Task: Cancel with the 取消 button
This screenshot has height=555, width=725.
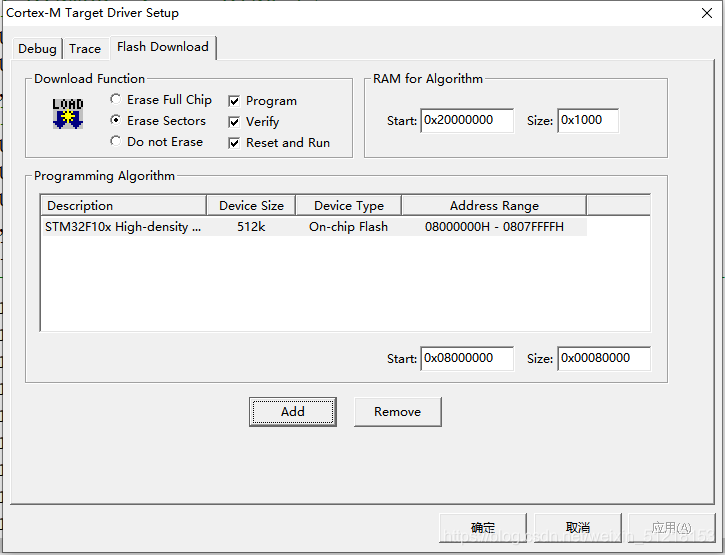Action: (578, 527)
